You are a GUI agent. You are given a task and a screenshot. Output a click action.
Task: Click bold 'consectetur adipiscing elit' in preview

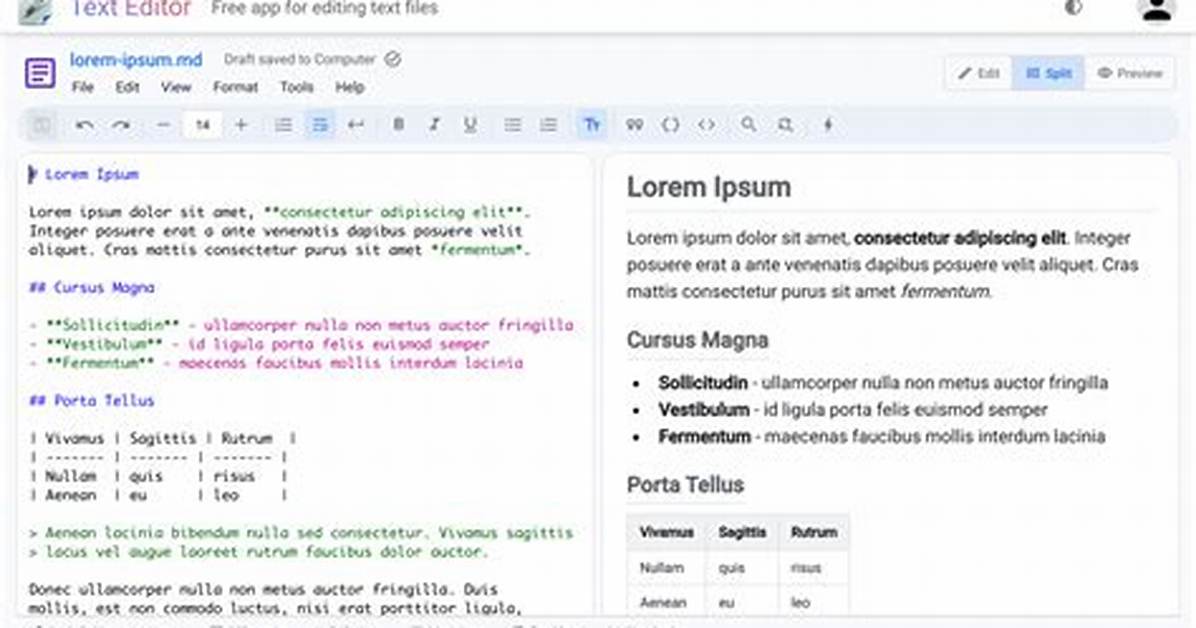(x=960, y=238)
